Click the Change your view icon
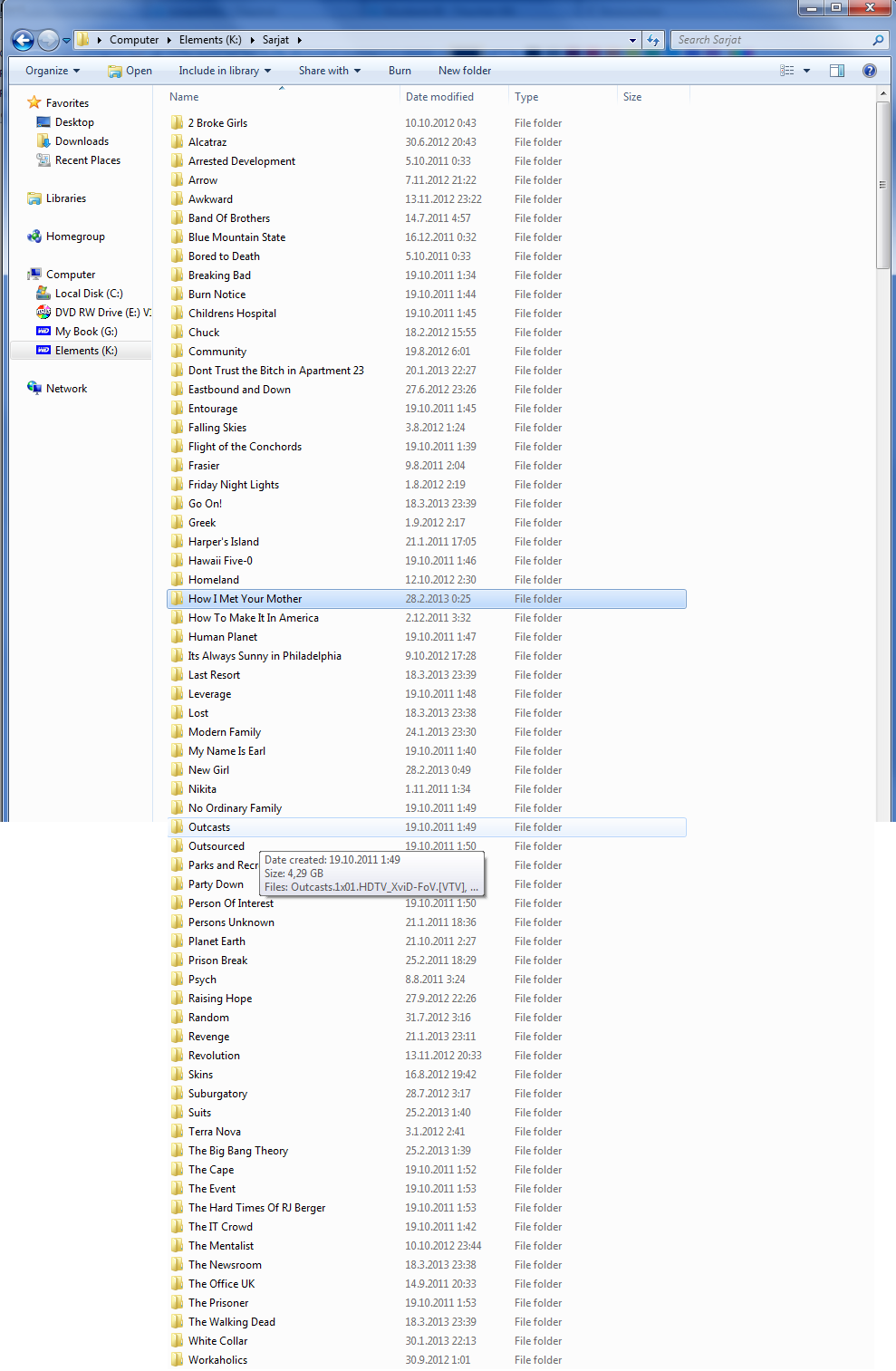Image resolution: width=896 pixels, height=1371 pixels. point(787,71)
